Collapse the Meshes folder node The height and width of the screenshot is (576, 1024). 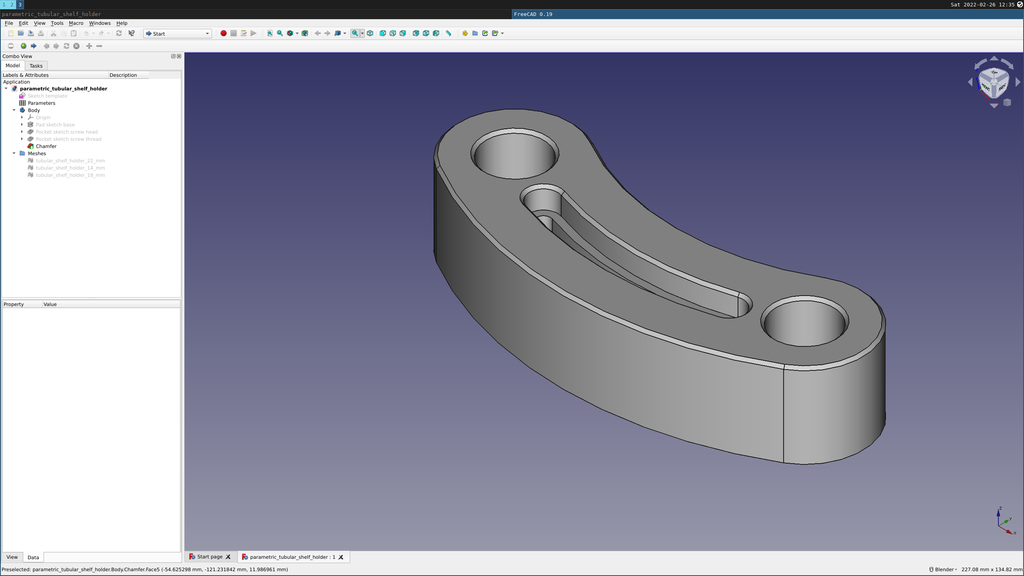(14, 153)
